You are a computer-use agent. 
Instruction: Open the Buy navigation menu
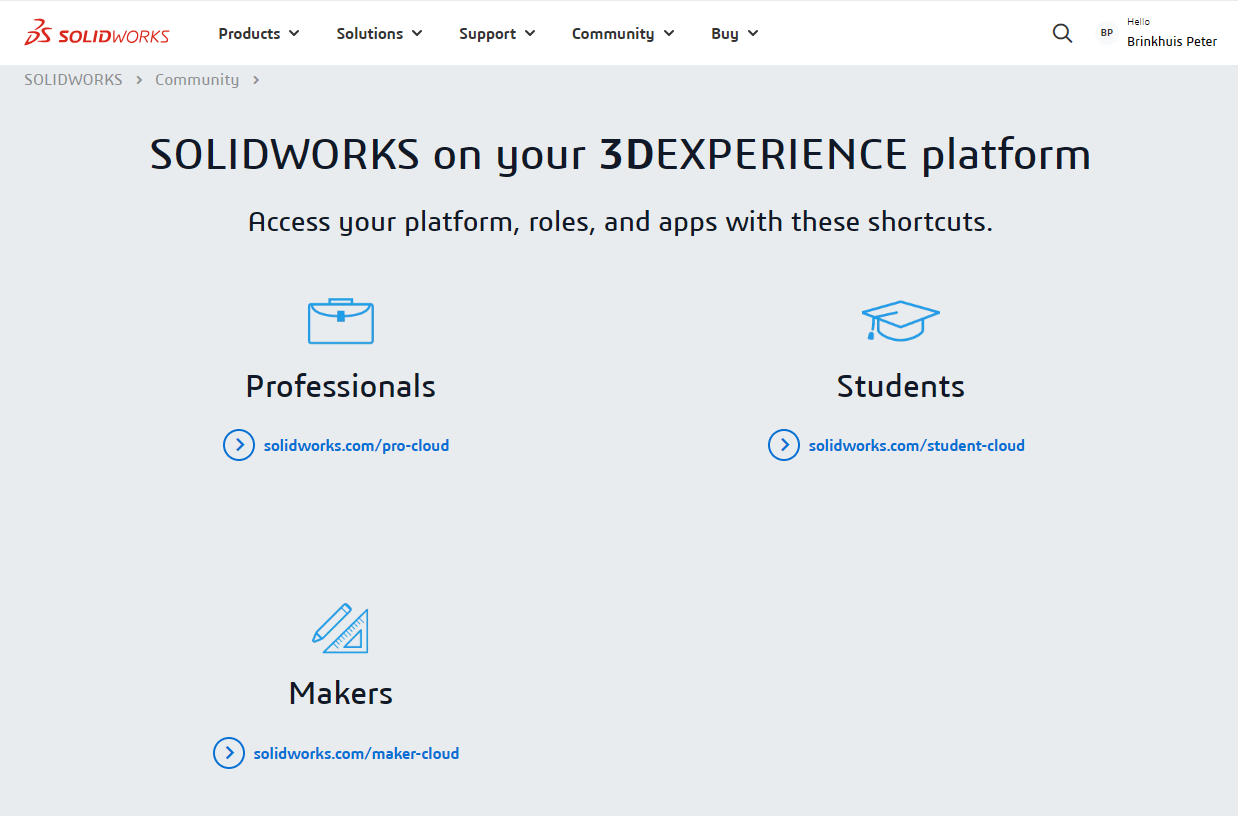point(734,33)
